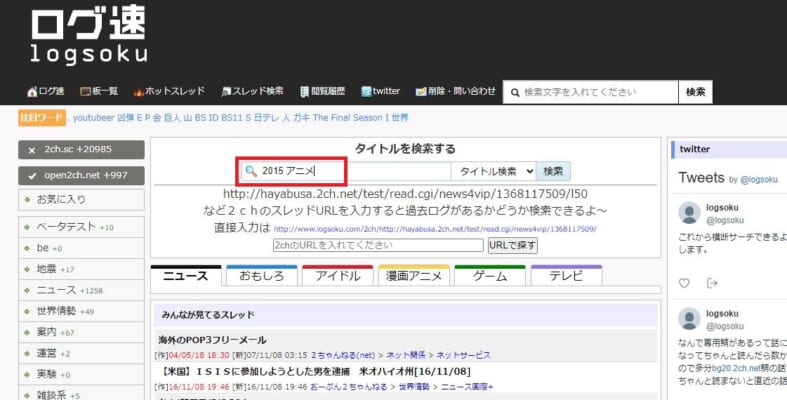Click the 世界 trending word

[400, 118]
